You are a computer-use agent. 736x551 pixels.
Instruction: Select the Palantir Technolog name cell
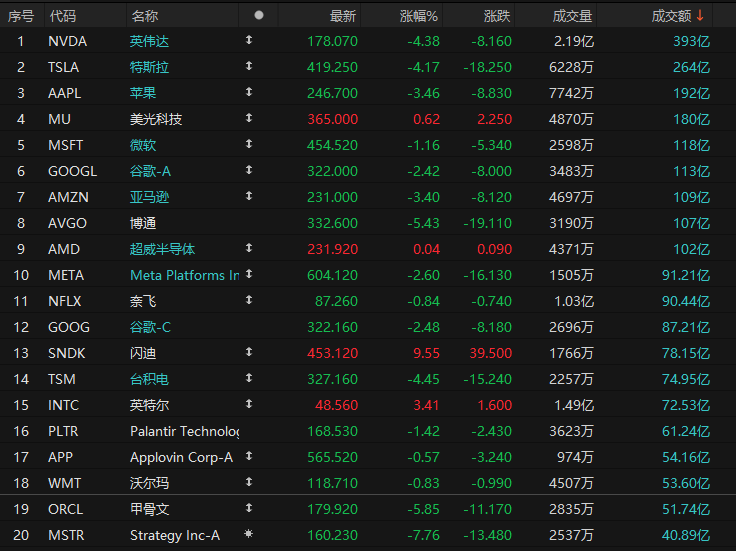pos(184,431)
